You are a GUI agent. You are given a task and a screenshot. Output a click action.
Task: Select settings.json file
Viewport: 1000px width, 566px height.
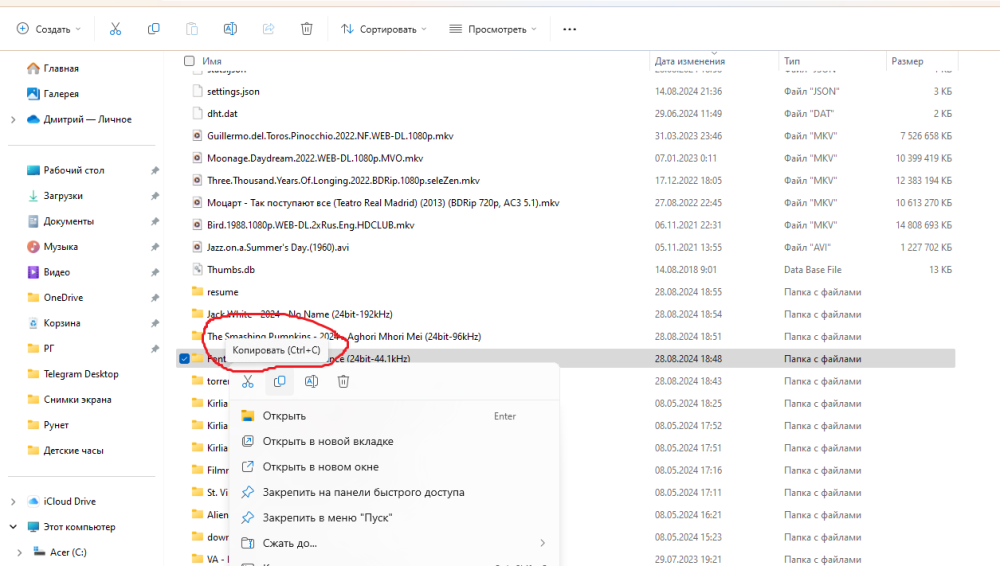pos(233,91)
